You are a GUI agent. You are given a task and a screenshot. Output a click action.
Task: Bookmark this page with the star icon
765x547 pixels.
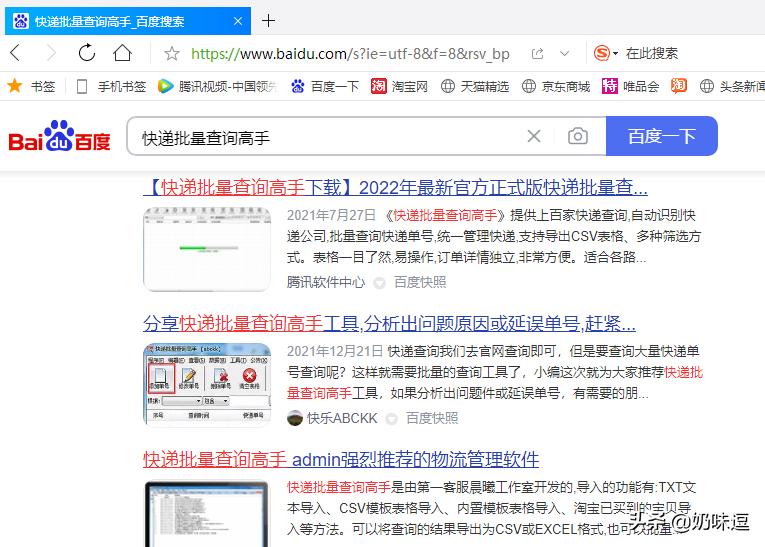pyautogui.click(x=172, y=54)
